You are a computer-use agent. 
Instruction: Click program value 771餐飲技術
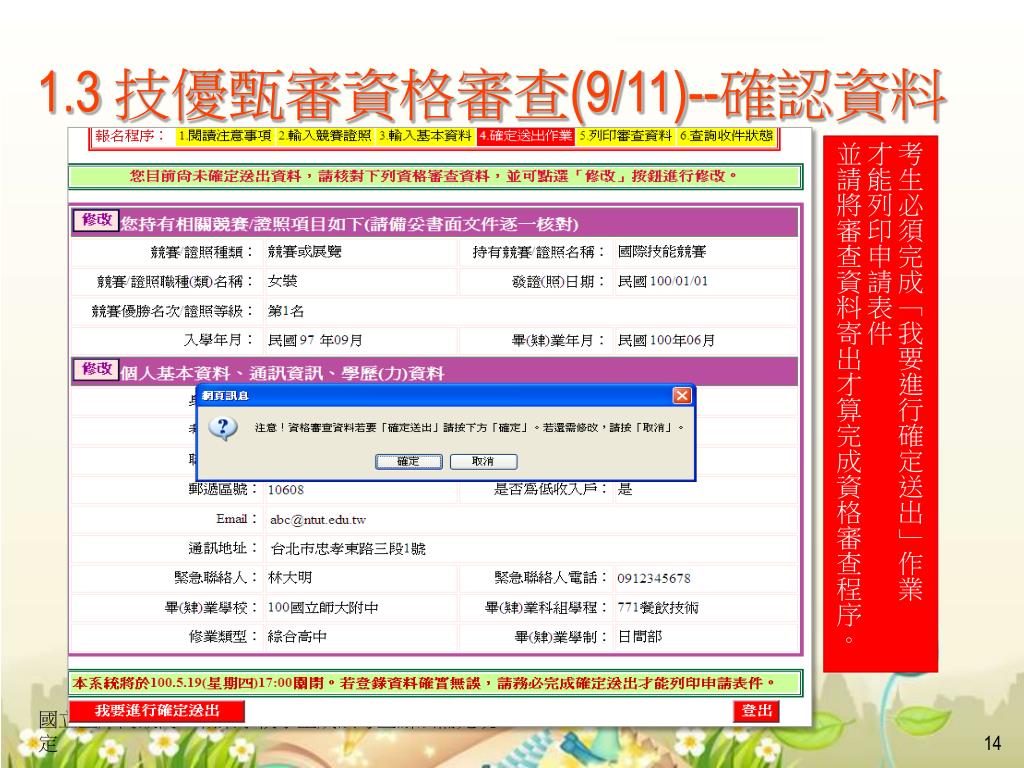(658, 608)
